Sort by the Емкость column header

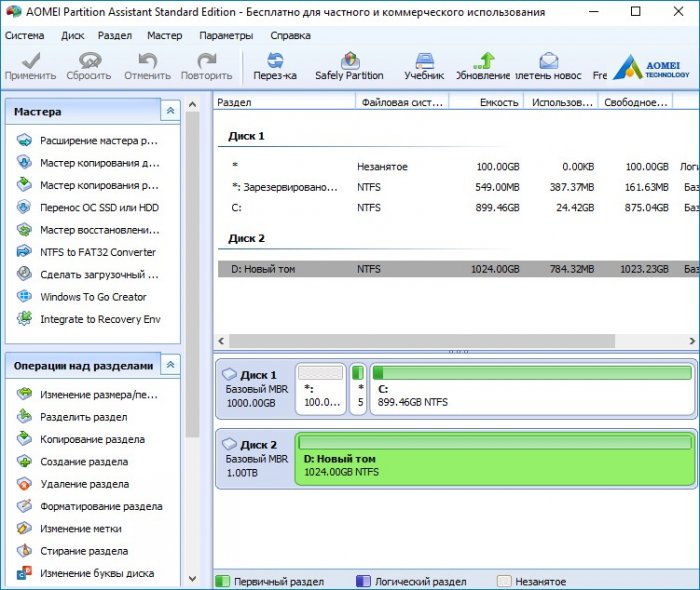pyautogui.click(x=486, y=102)
